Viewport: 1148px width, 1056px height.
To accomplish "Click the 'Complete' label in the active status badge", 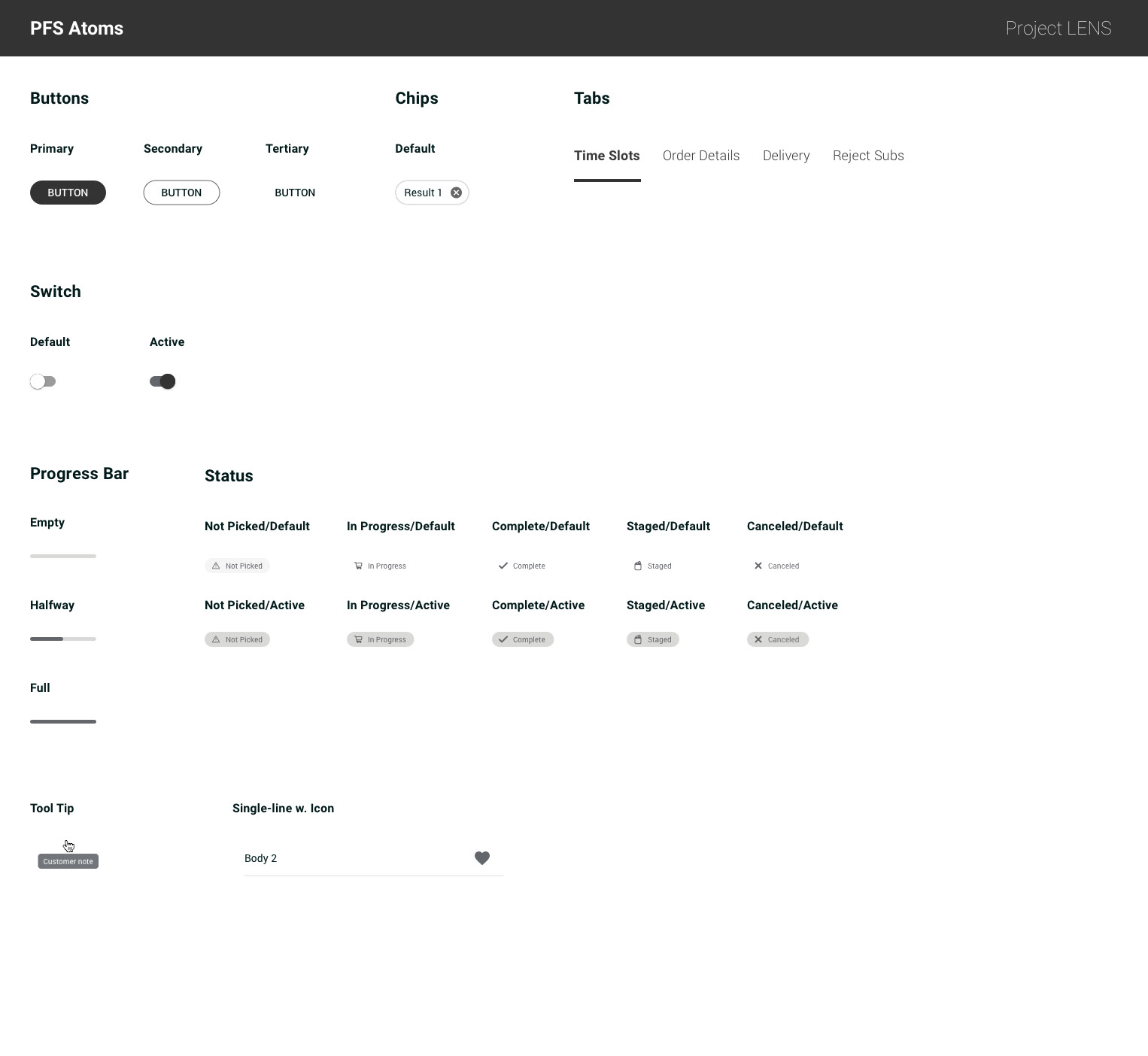I will click(529, 639).
